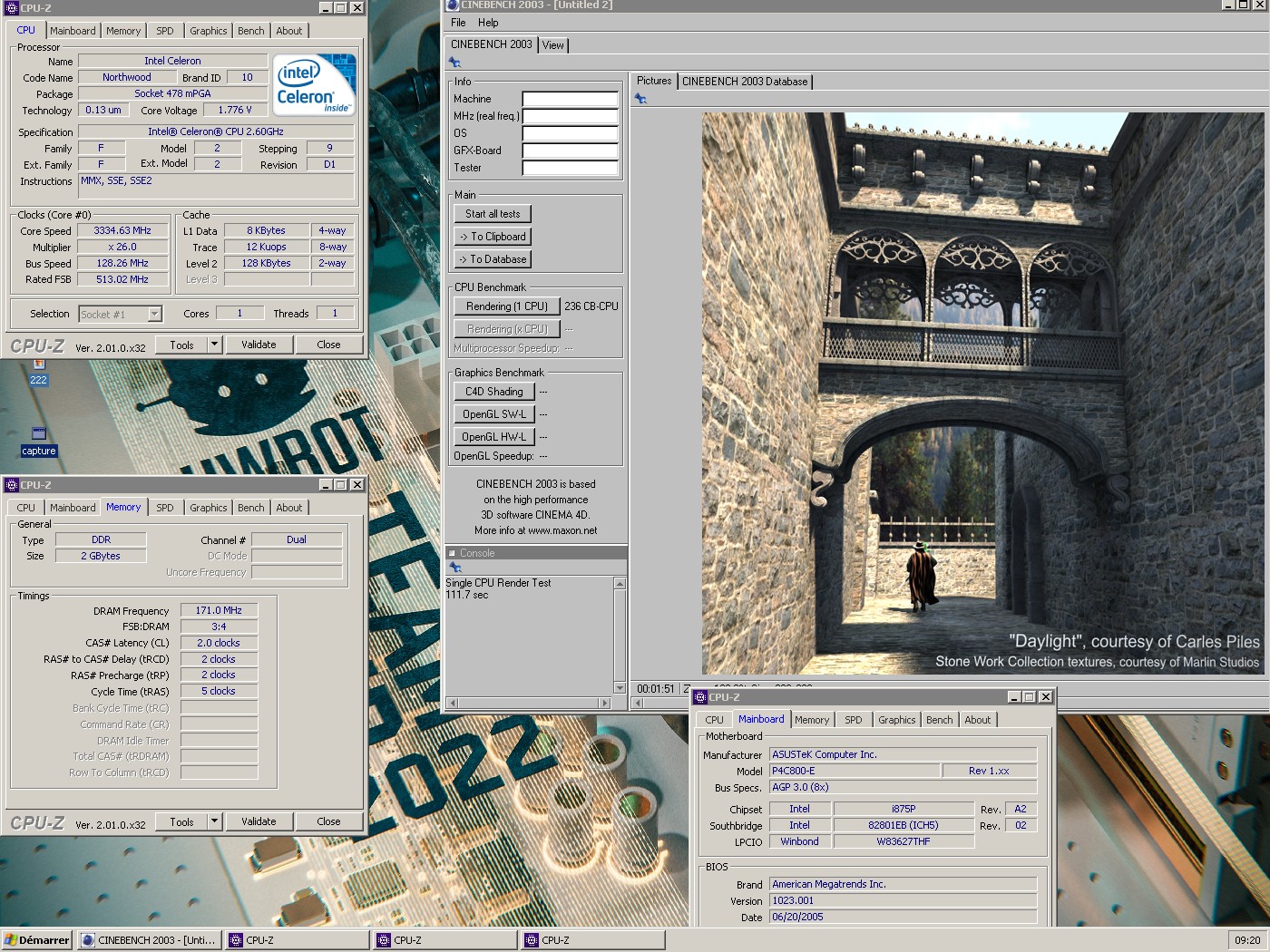This screenshot has width=1270, height=952.
Task: Click the OS input field
Action: pyautogui.click(x=570, y=133)
